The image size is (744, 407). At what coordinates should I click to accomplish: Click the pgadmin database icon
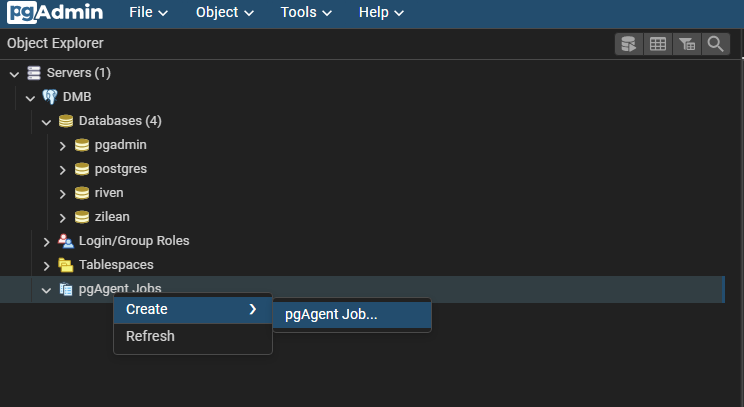[x=82, y=145]
